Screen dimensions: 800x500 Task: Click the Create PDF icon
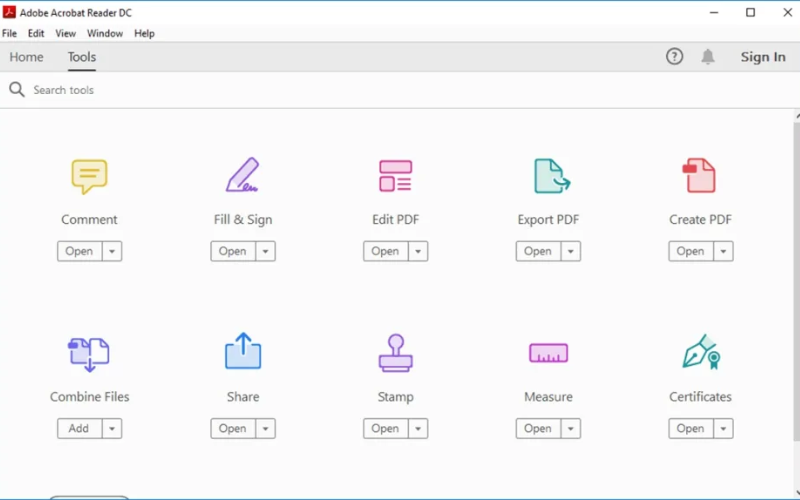(699, 176)
